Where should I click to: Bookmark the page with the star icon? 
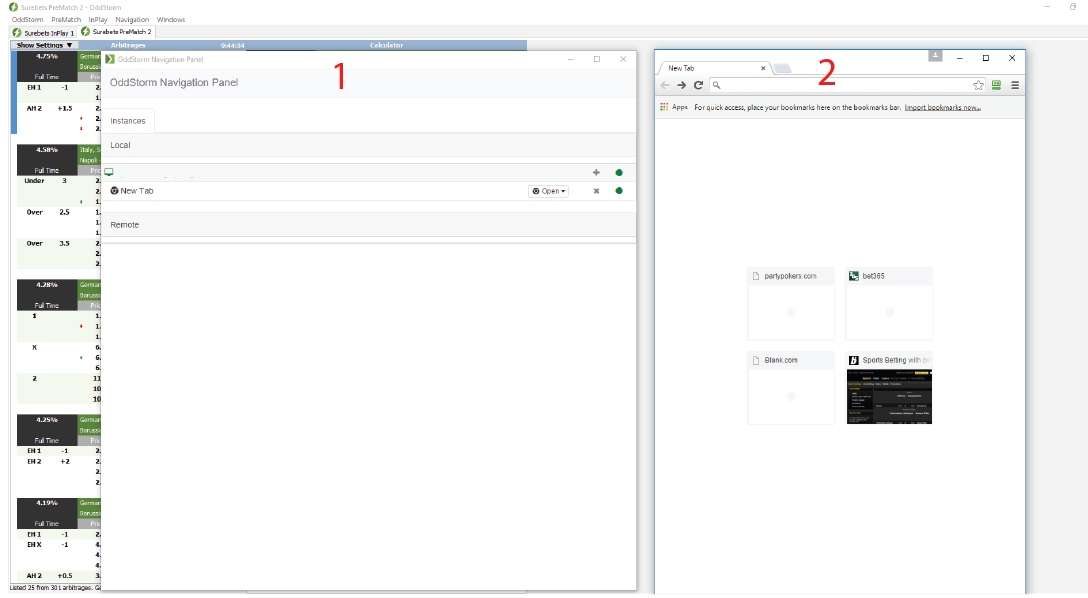(x=978, y=86)
